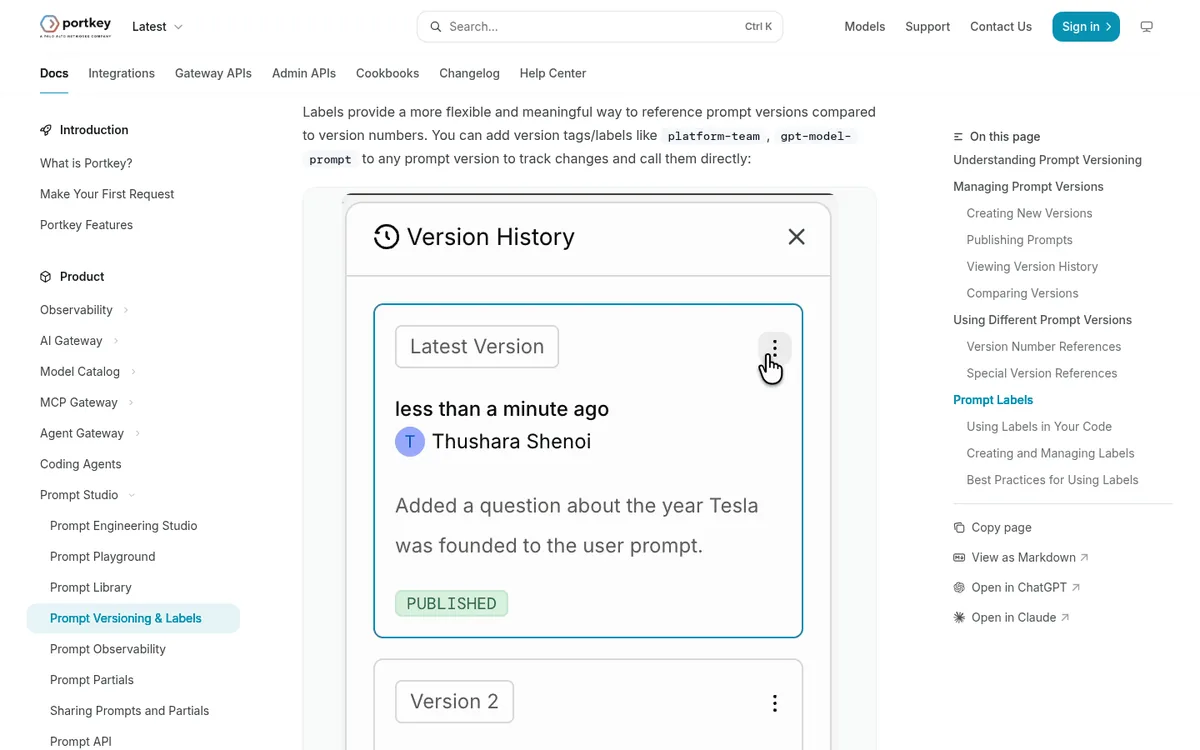1200x750 pixels.
Task: Click the Claude logo icon
Action: (959, 618)
